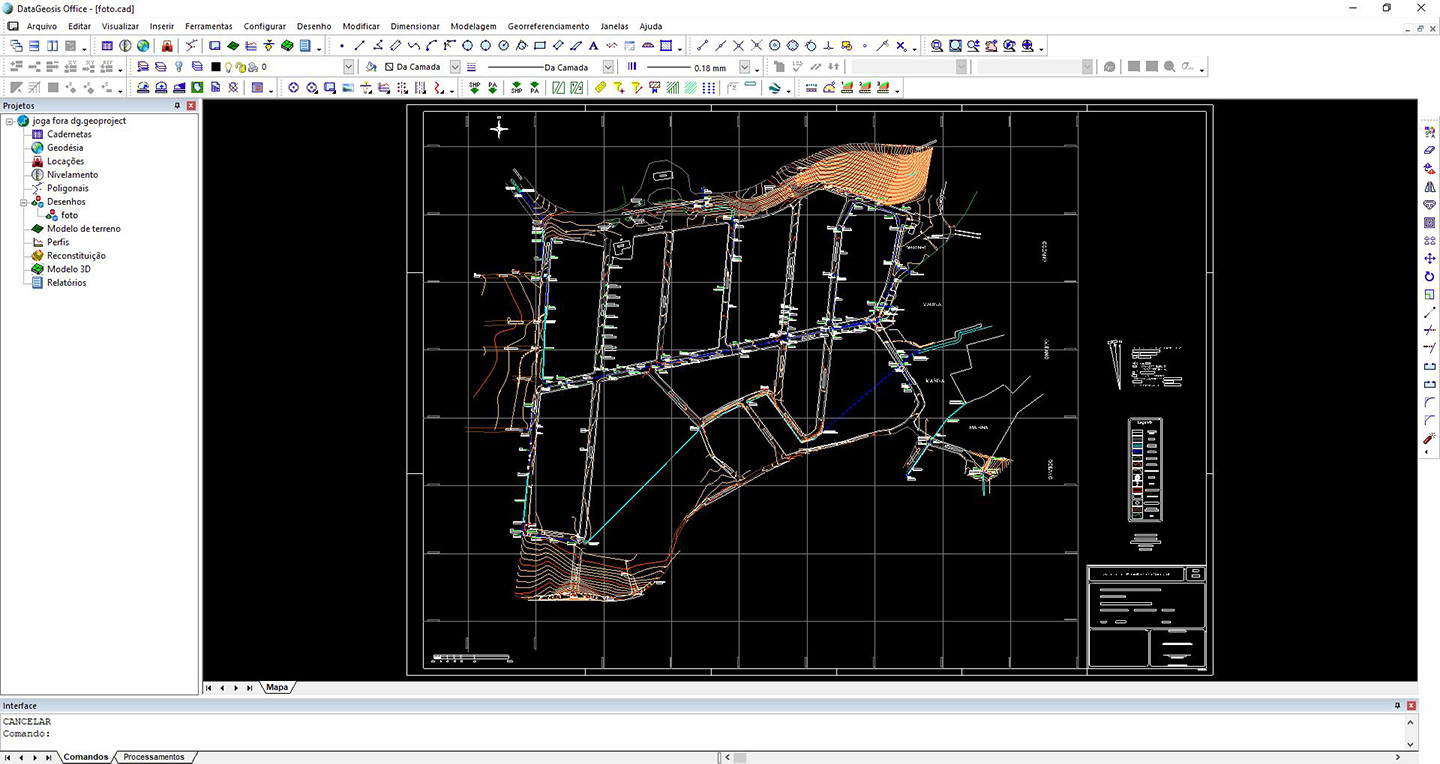The image size is (1440, 764).
Task: Switch to the Processamentos tab
Action: [153, 757]
